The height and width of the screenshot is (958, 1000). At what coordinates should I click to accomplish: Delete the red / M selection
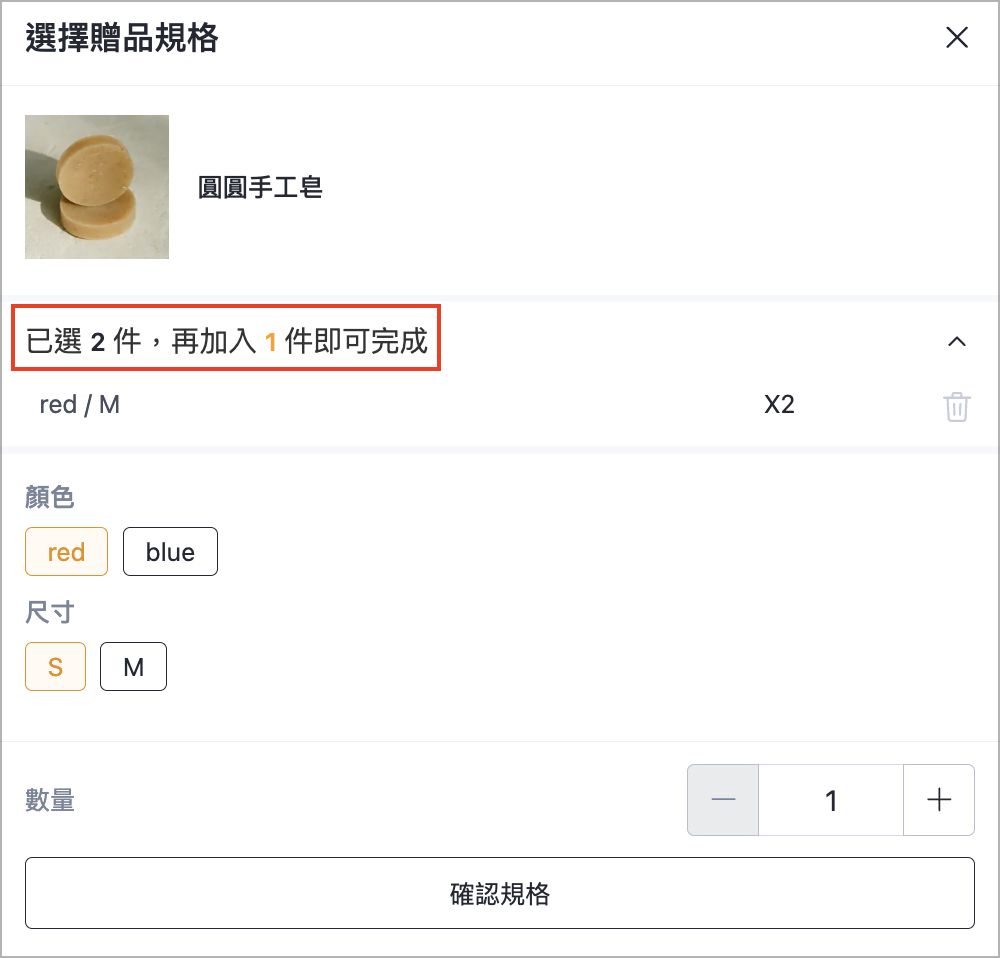957,406
